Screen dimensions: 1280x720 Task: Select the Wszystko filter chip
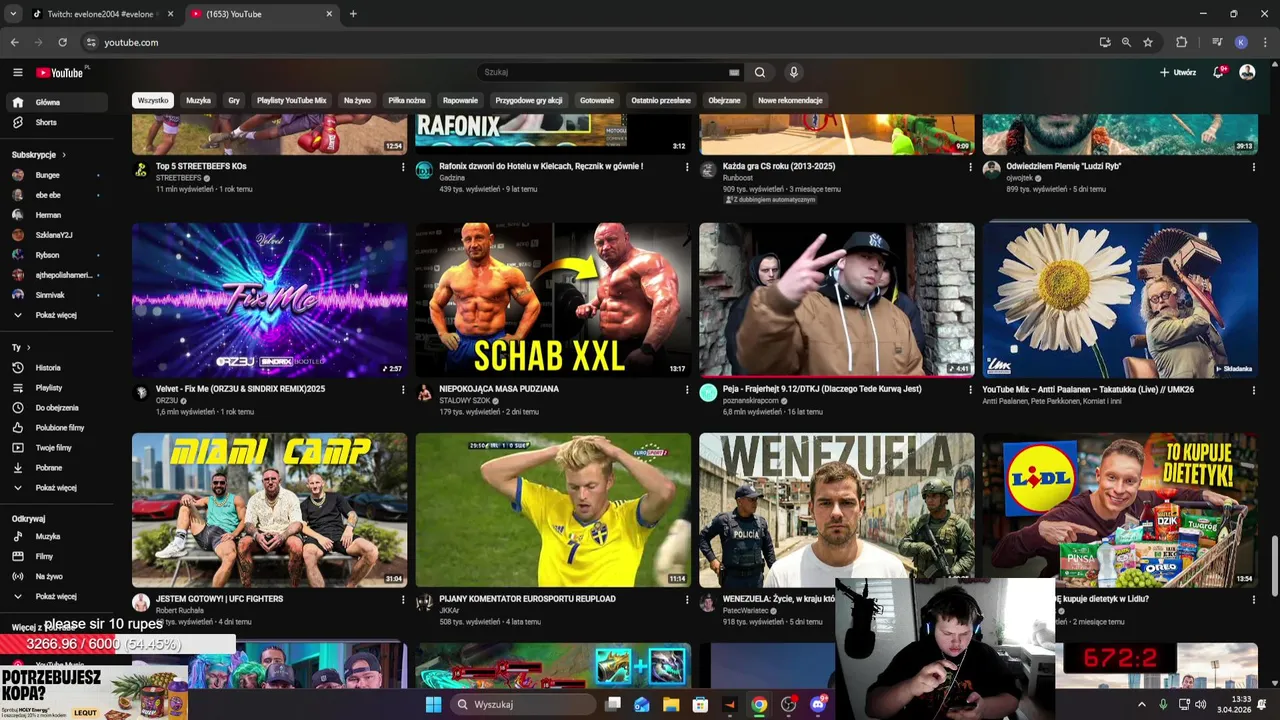(153, 100)
